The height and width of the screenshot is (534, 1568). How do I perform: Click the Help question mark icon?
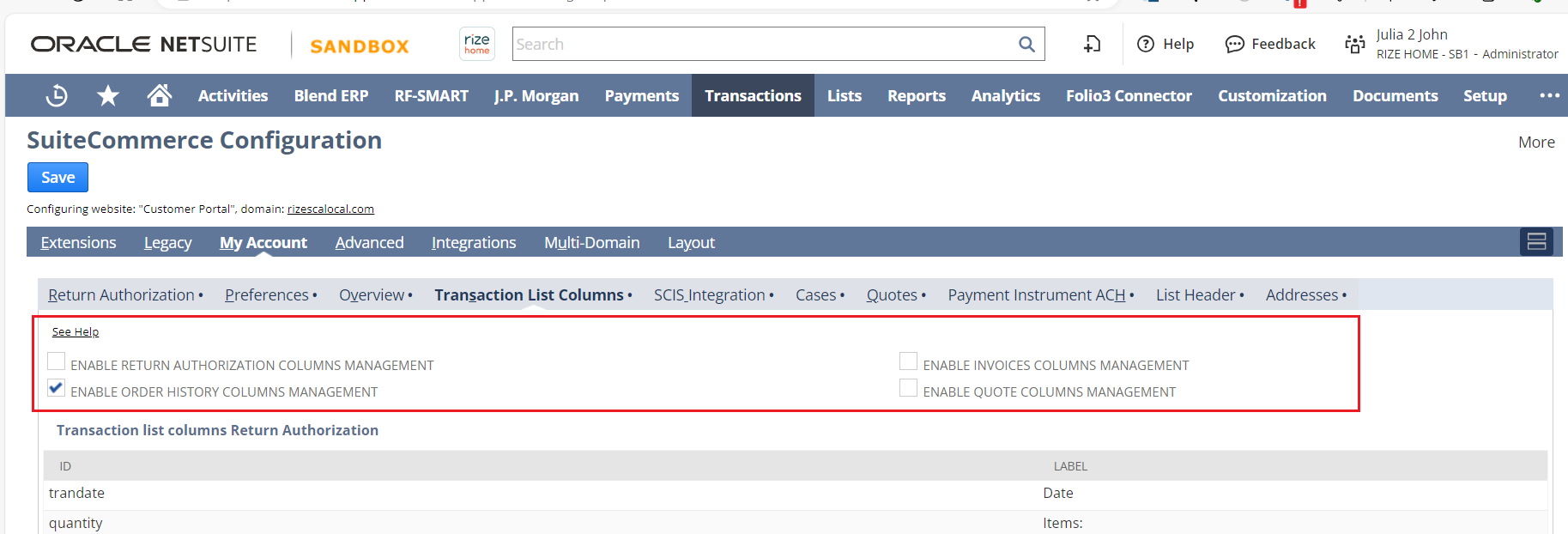[x=1146, y=44]
